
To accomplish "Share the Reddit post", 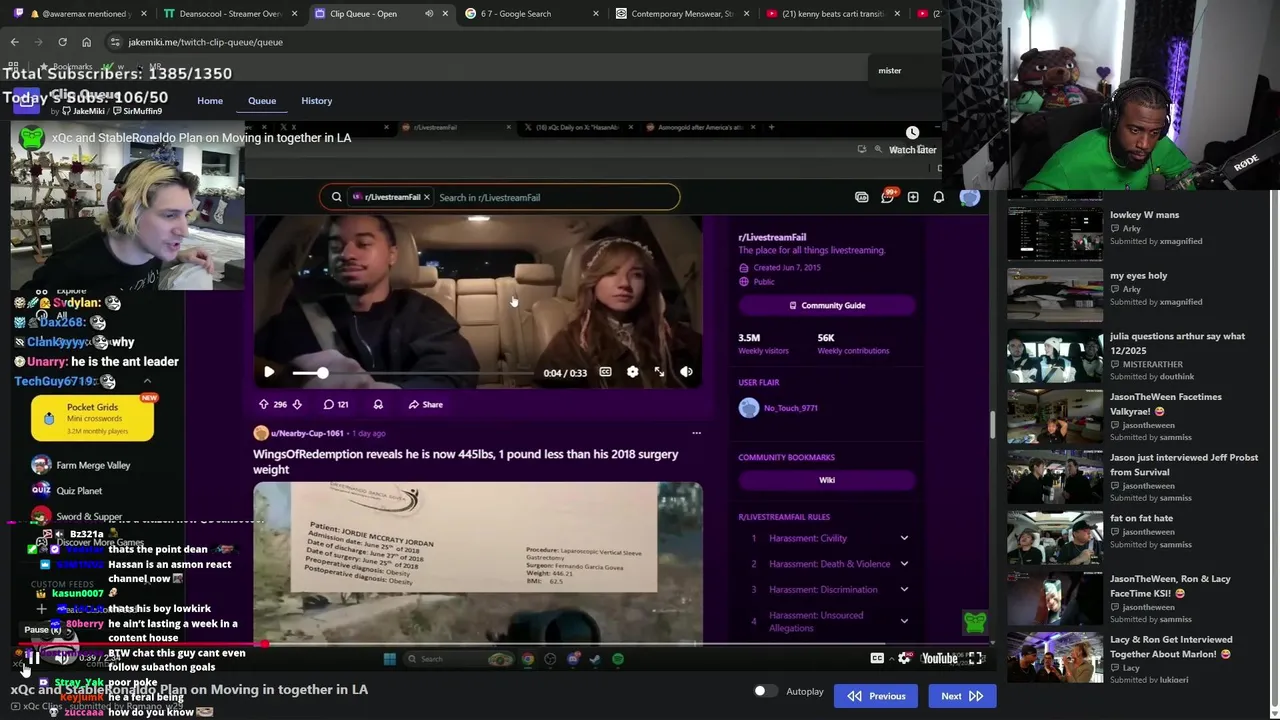I will coord(425,405).
